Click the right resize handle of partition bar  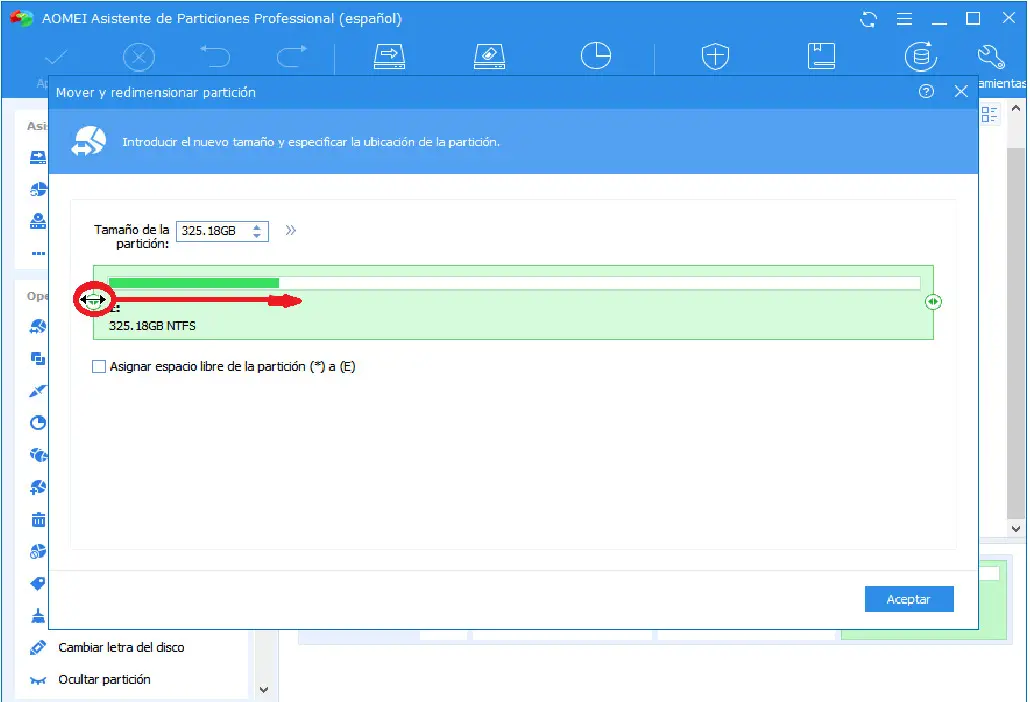pyautogui.click(x=933, y=301)
